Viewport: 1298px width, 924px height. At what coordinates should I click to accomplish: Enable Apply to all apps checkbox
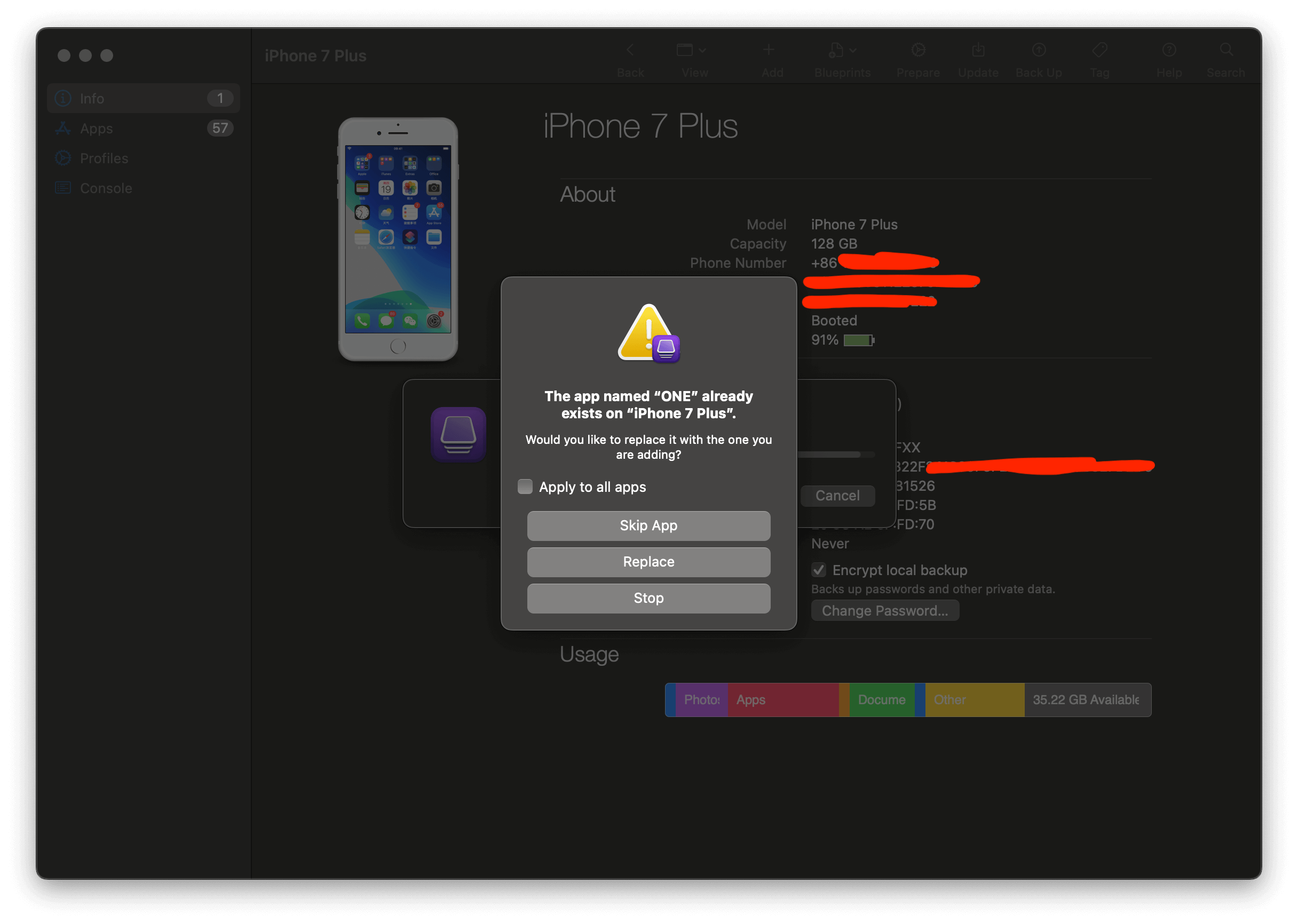(x=525, y=487)
